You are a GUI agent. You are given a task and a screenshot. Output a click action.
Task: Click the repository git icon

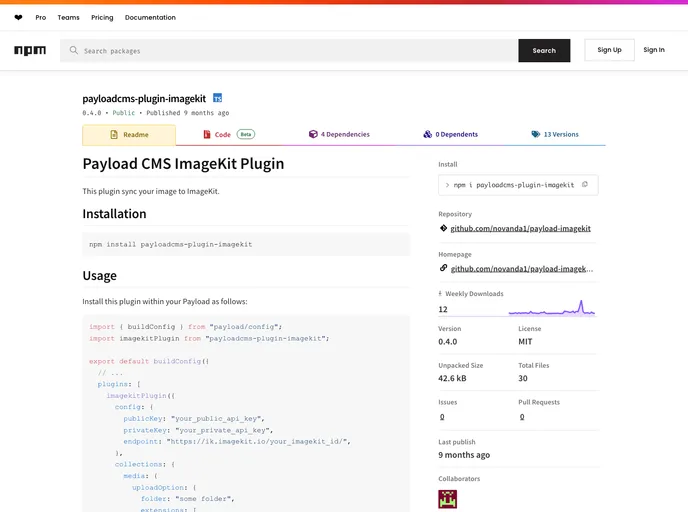tap(443, 228)
